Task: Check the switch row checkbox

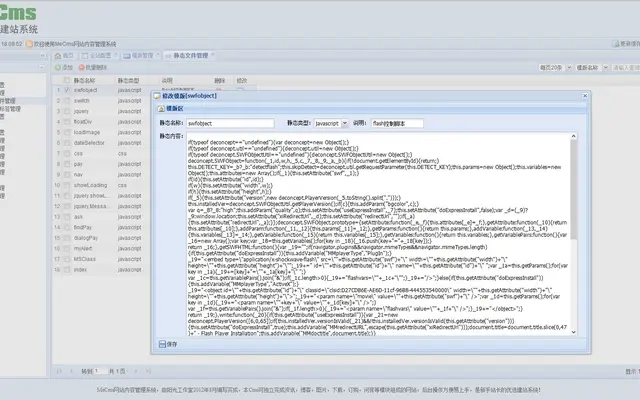Action: tap(67, 101)
